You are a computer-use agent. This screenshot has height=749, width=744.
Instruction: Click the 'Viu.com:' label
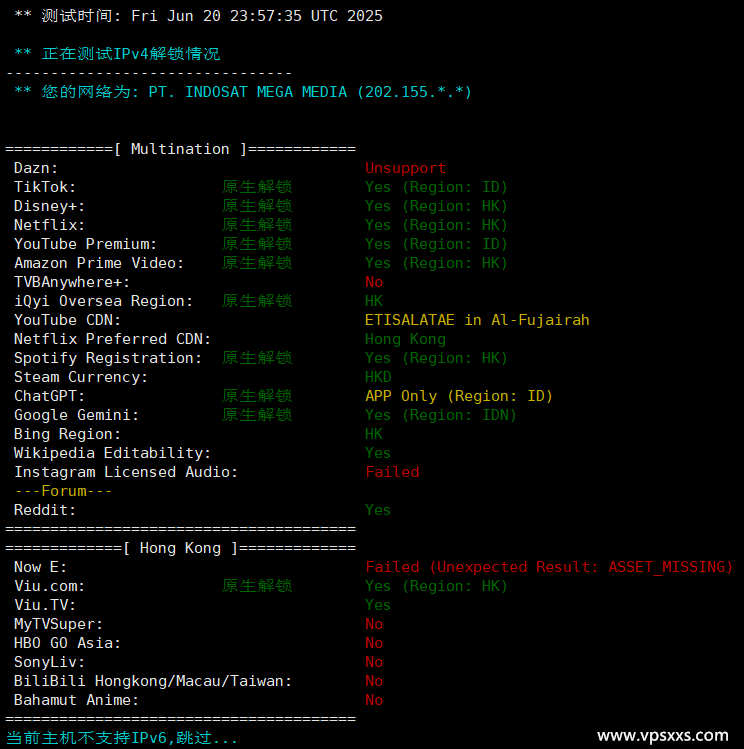tap(50, 586)
